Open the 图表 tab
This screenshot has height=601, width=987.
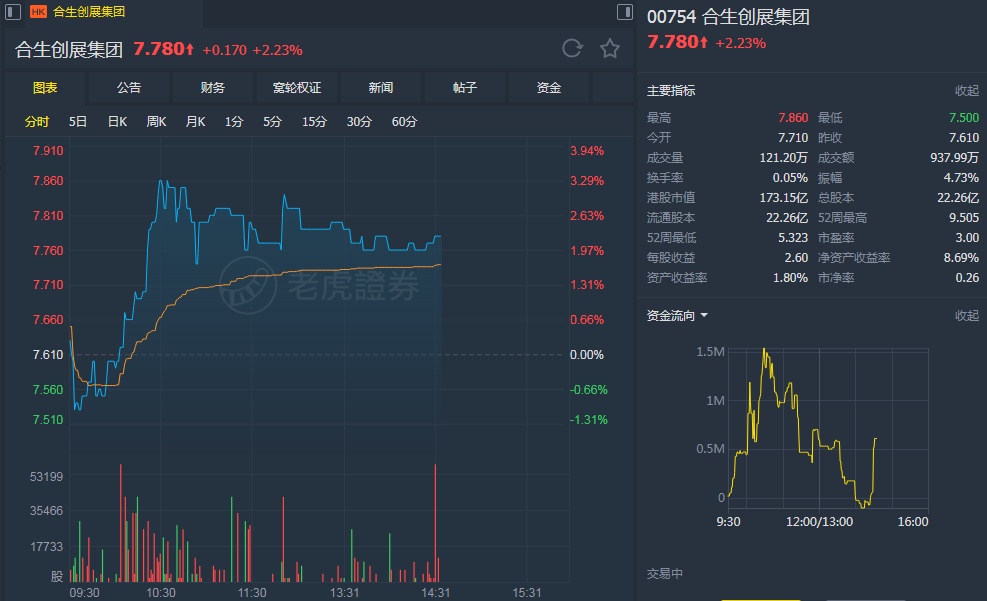[45, 87]
